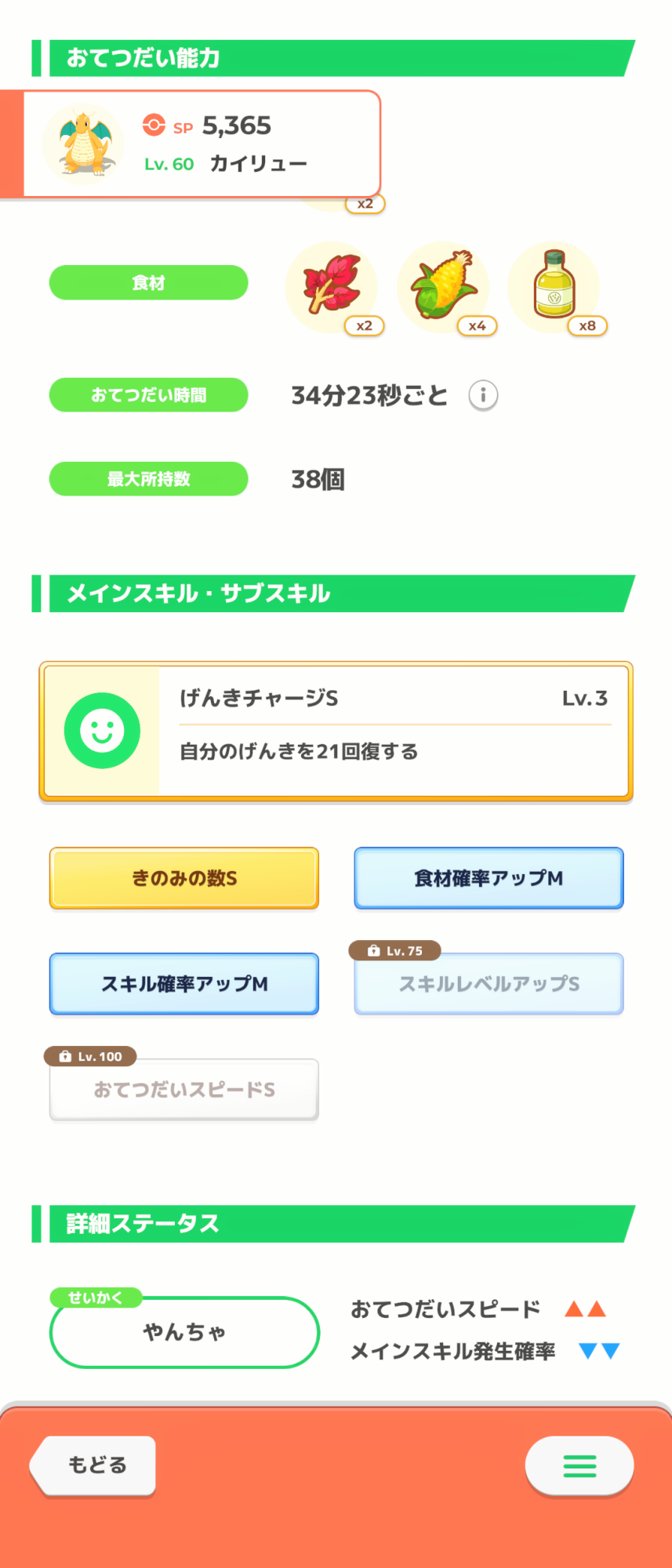The image size is (672, 1568).
Task: Tap the corn ingredient icon
Action: point(443,287)
